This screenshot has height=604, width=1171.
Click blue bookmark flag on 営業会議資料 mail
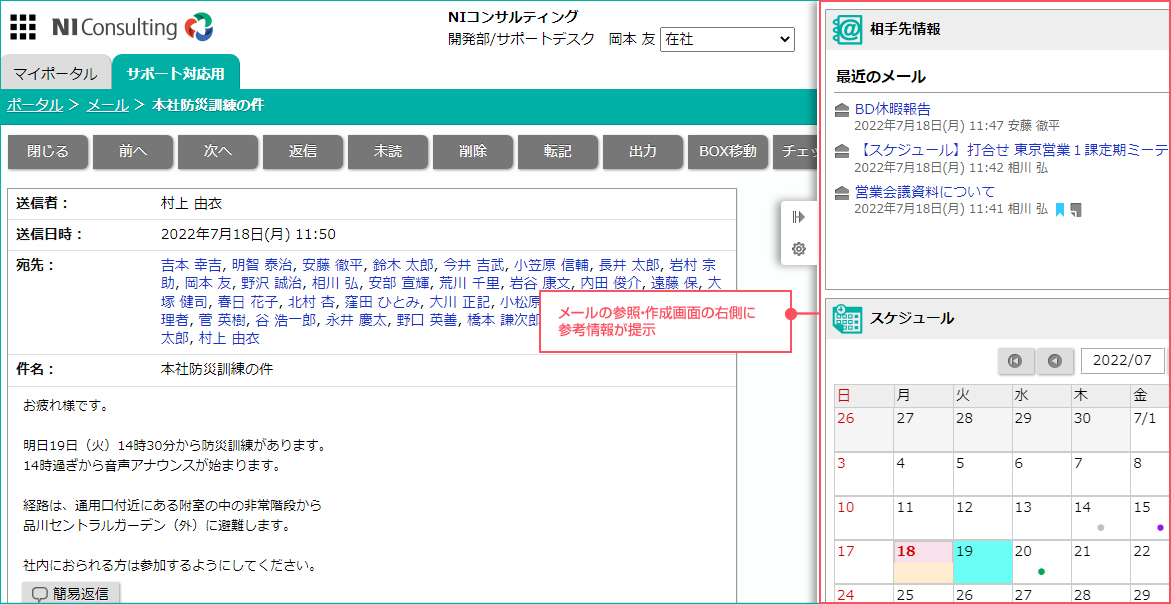tap(1059, 209)
